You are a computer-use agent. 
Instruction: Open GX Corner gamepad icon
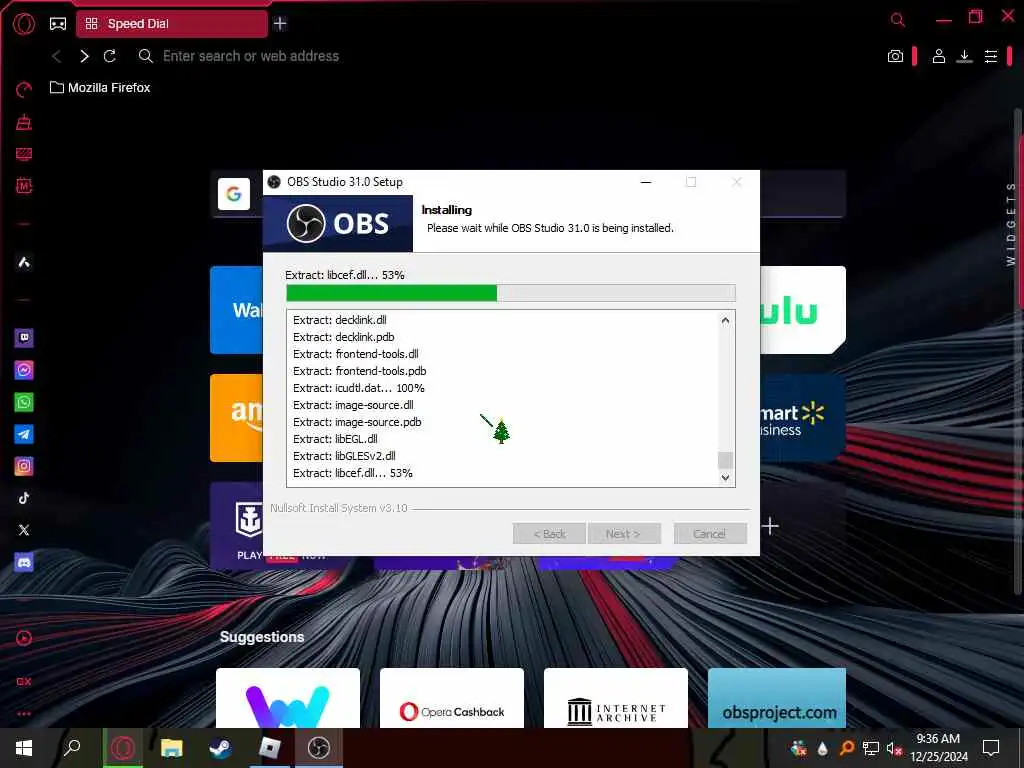point(58,24)
